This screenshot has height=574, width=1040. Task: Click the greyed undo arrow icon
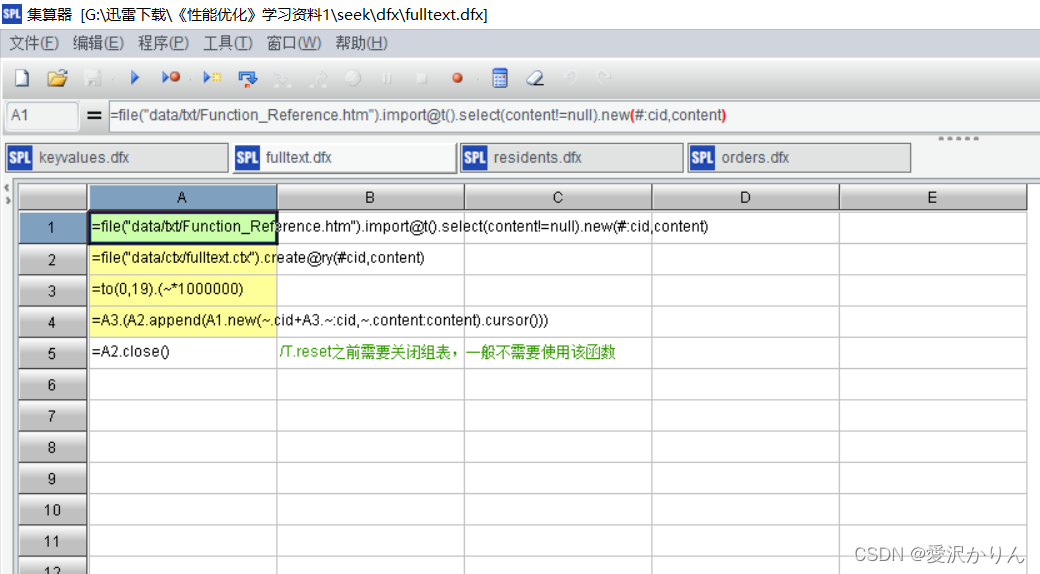pyautogui.click(x=570, y=78)
